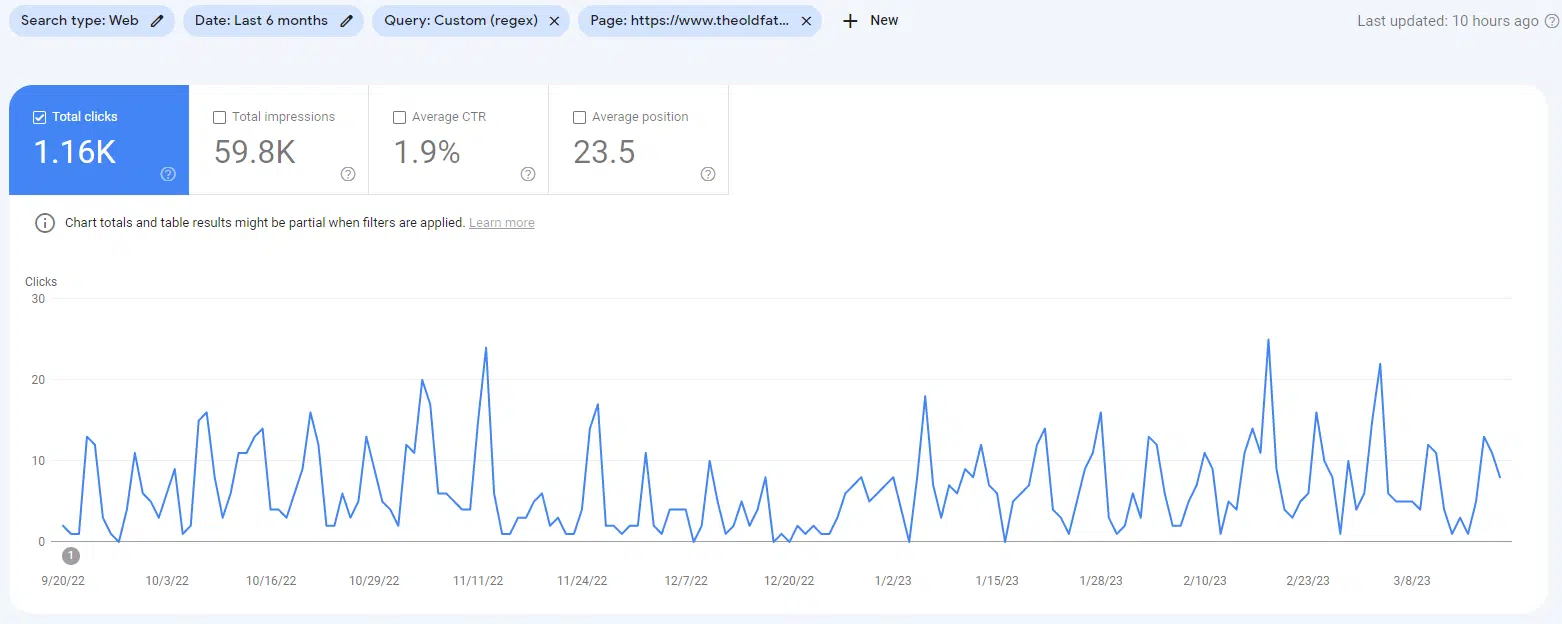This screenshot has width=1562, height=624.
Task: Click the plus icon to add new filter
Action: pos(850,21)
